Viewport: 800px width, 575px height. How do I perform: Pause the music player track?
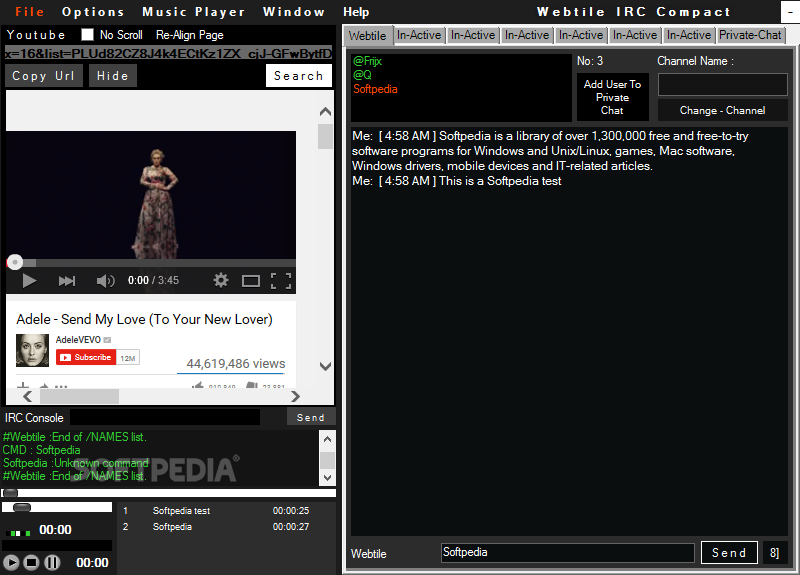(52, 563)
